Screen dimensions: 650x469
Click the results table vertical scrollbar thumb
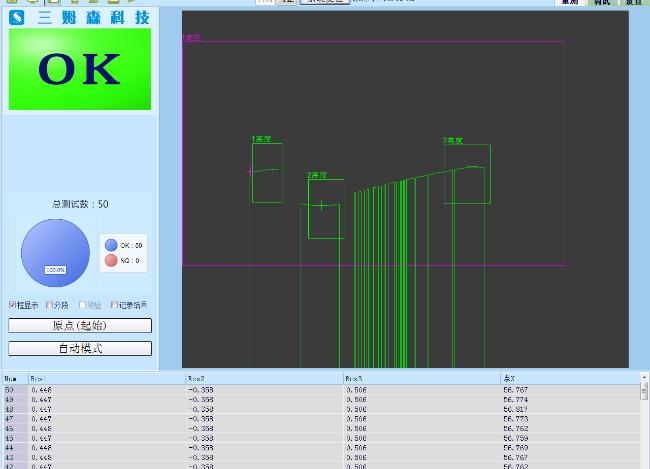coord(644,391)
